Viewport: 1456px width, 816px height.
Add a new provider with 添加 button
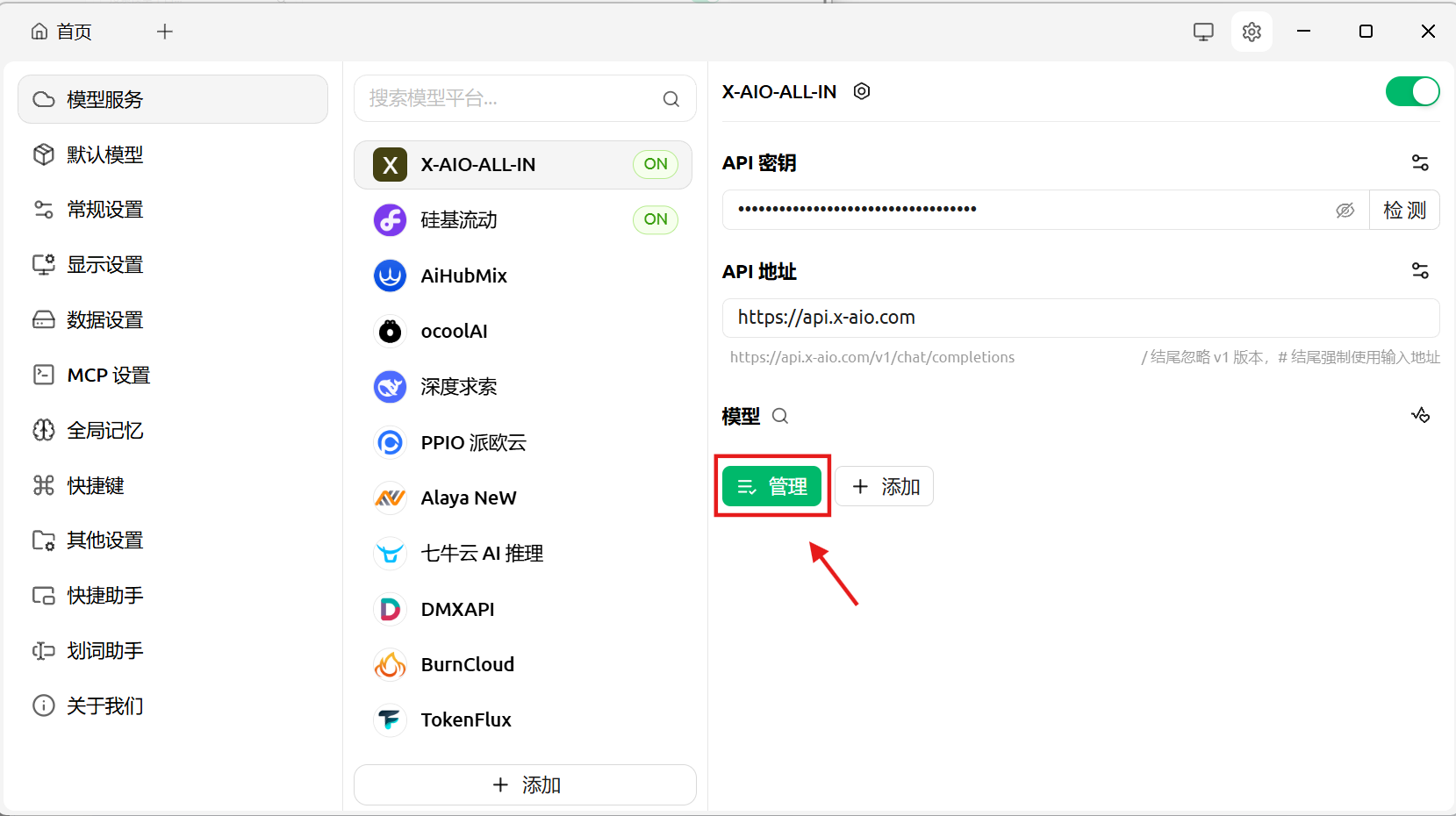click(525, 784)
